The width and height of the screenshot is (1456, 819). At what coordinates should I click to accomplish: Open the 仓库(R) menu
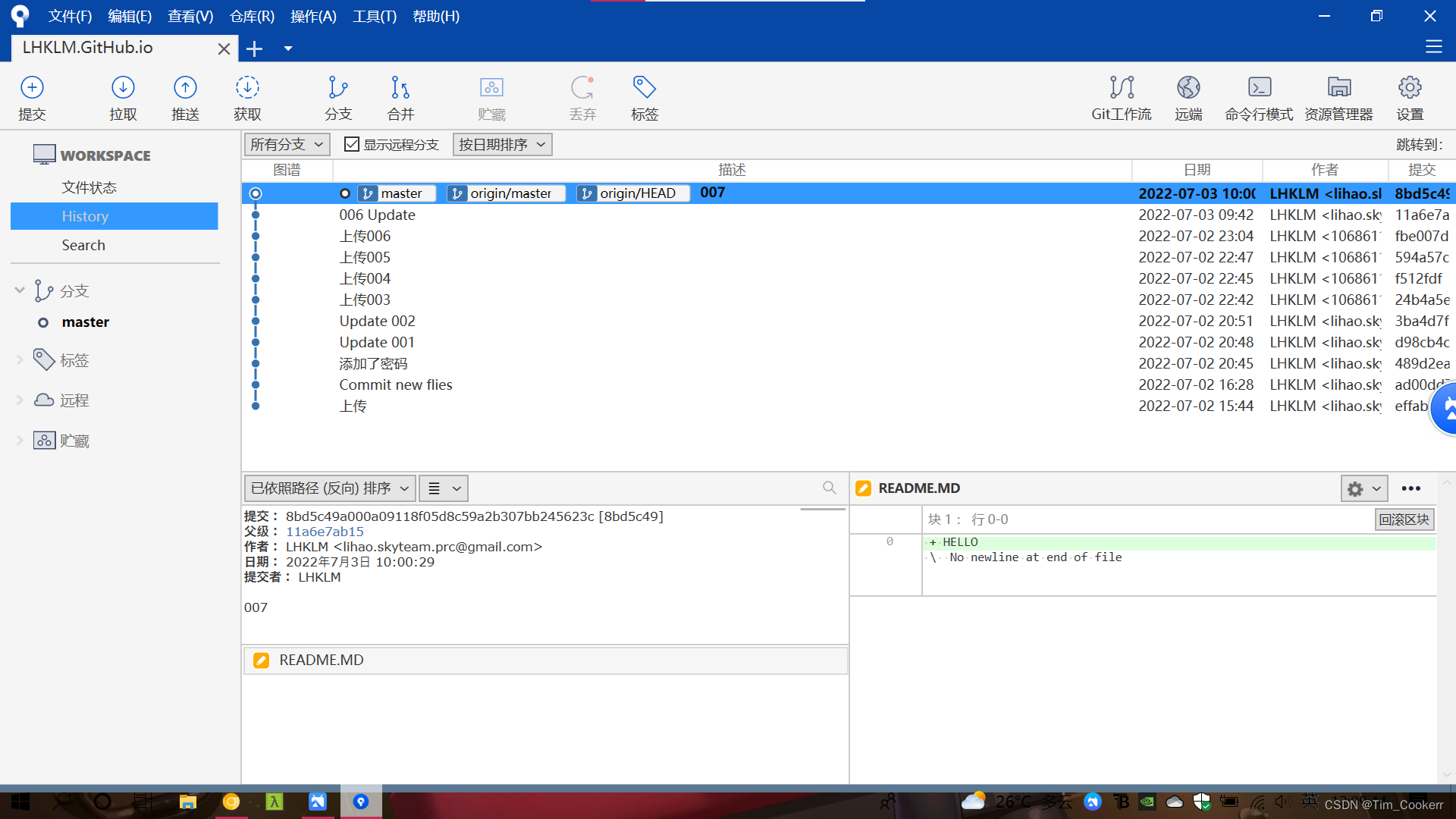252,16
